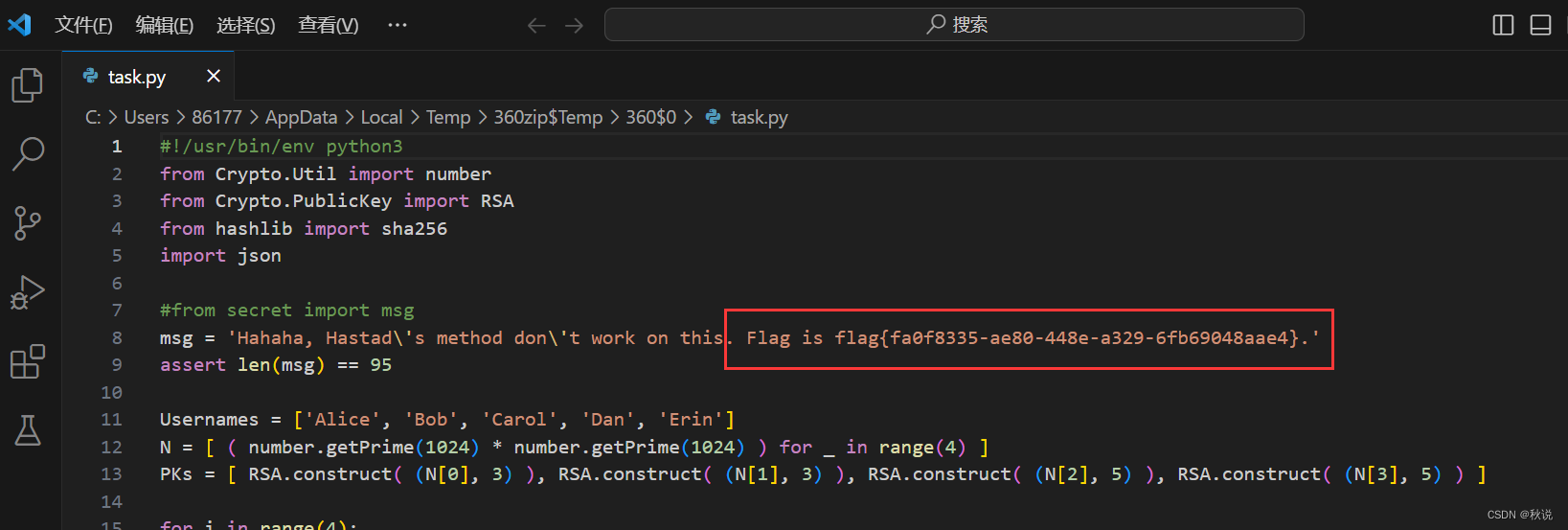Click 'Usernames' variable on line 11
Image resolution: width=1568 pixels, height=530 pixels.
pos(209,420)
